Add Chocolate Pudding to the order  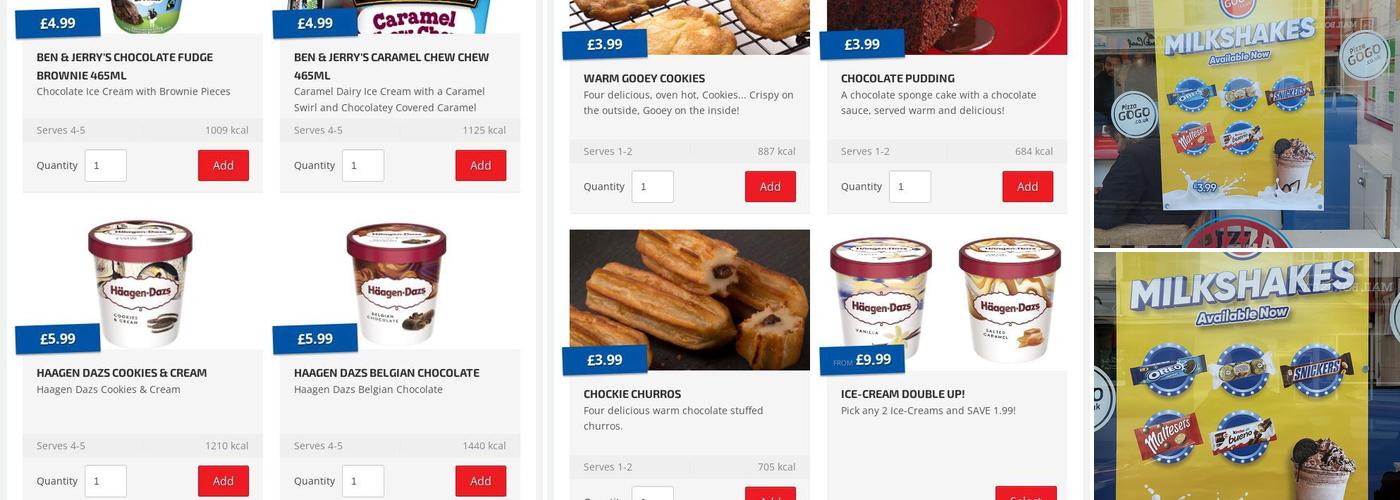(1028, 186)
